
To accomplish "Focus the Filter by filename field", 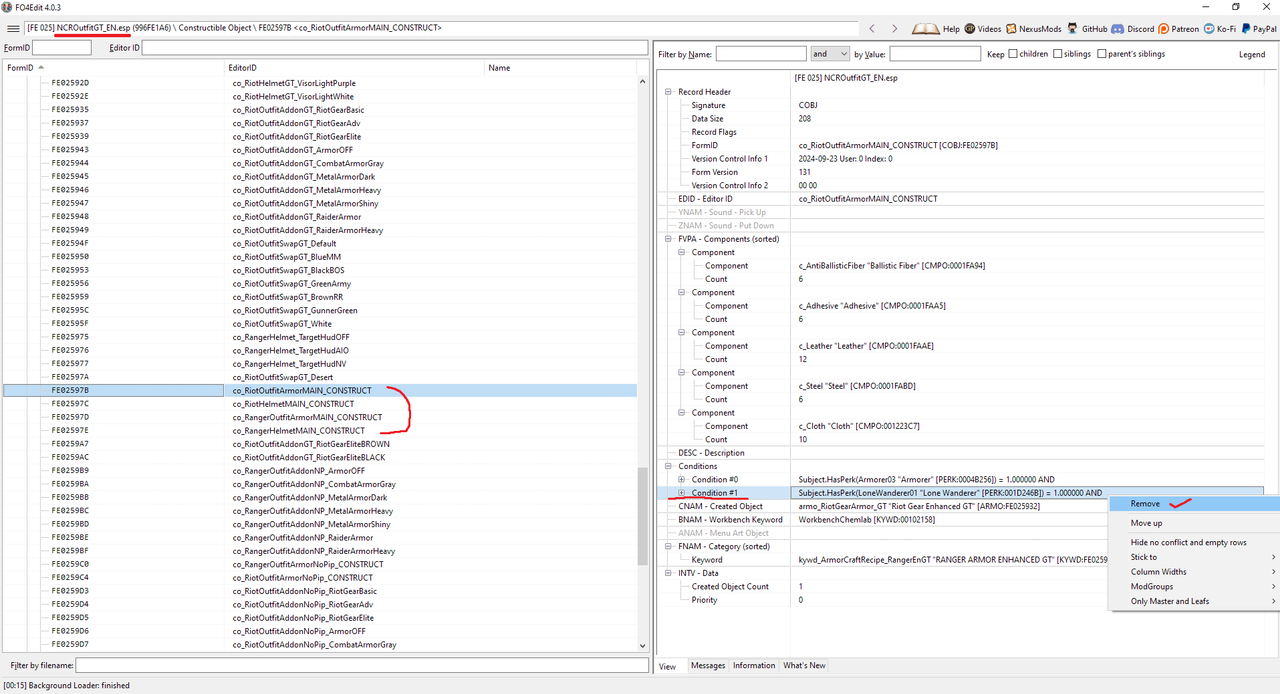I will point(362,665).
